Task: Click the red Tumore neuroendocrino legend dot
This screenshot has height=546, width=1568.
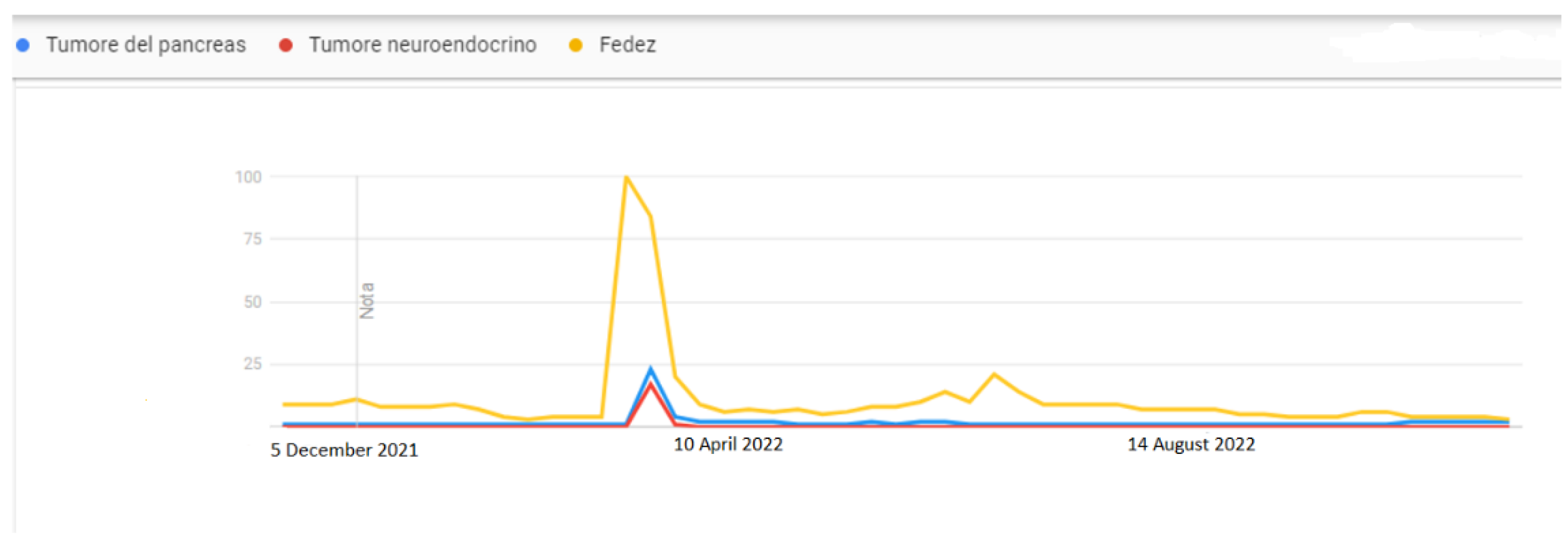Action: coord(285,45)
